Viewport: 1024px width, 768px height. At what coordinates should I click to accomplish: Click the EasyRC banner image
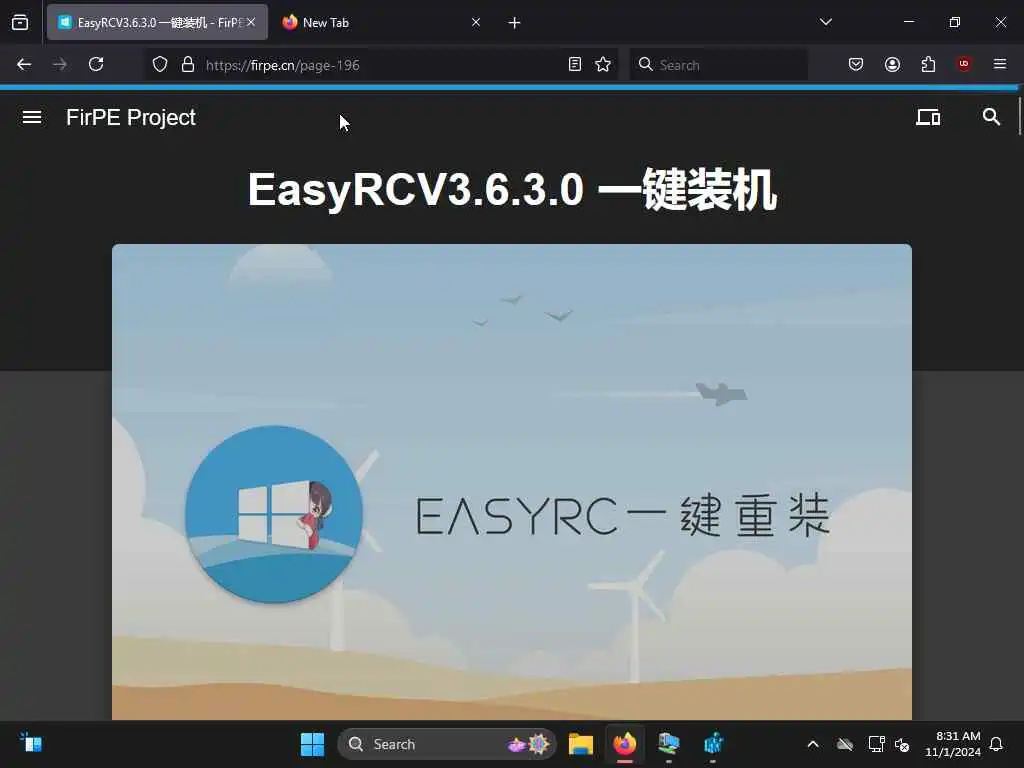tap(512, 482)
